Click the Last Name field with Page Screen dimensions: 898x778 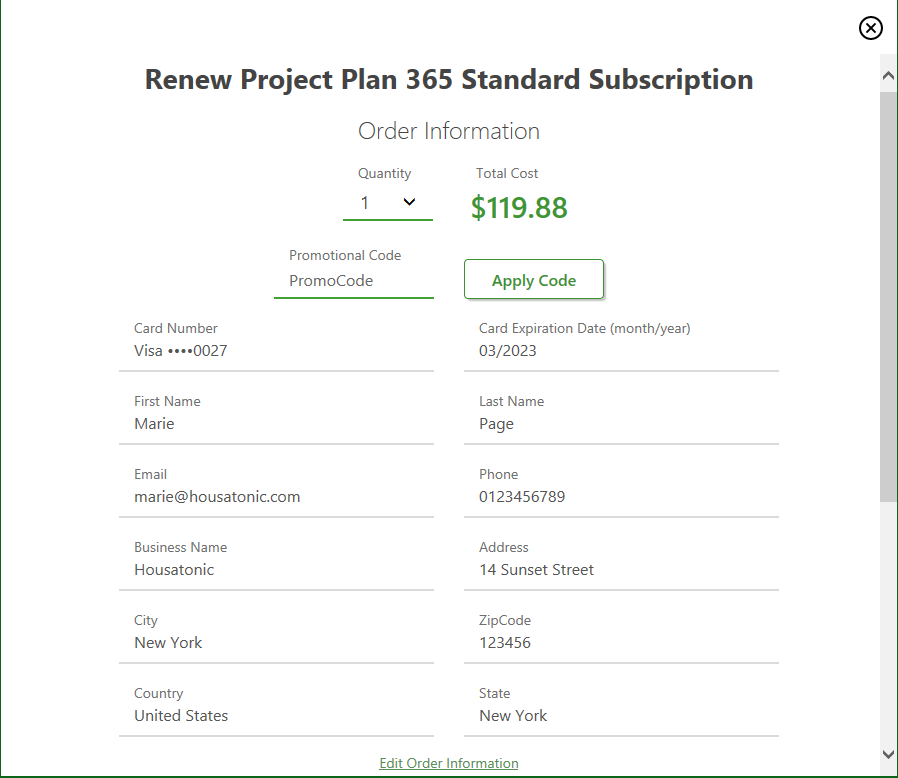point(621,424)
